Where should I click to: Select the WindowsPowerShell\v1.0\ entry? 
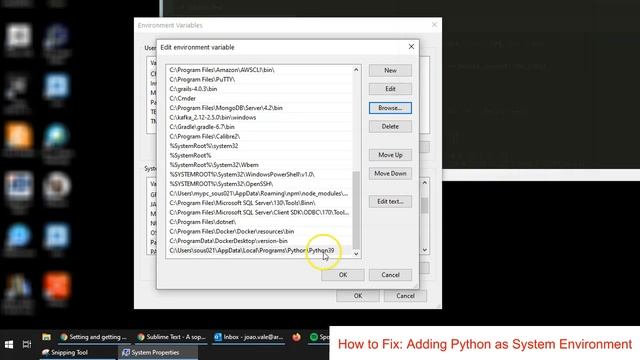(x=260, y=174)
